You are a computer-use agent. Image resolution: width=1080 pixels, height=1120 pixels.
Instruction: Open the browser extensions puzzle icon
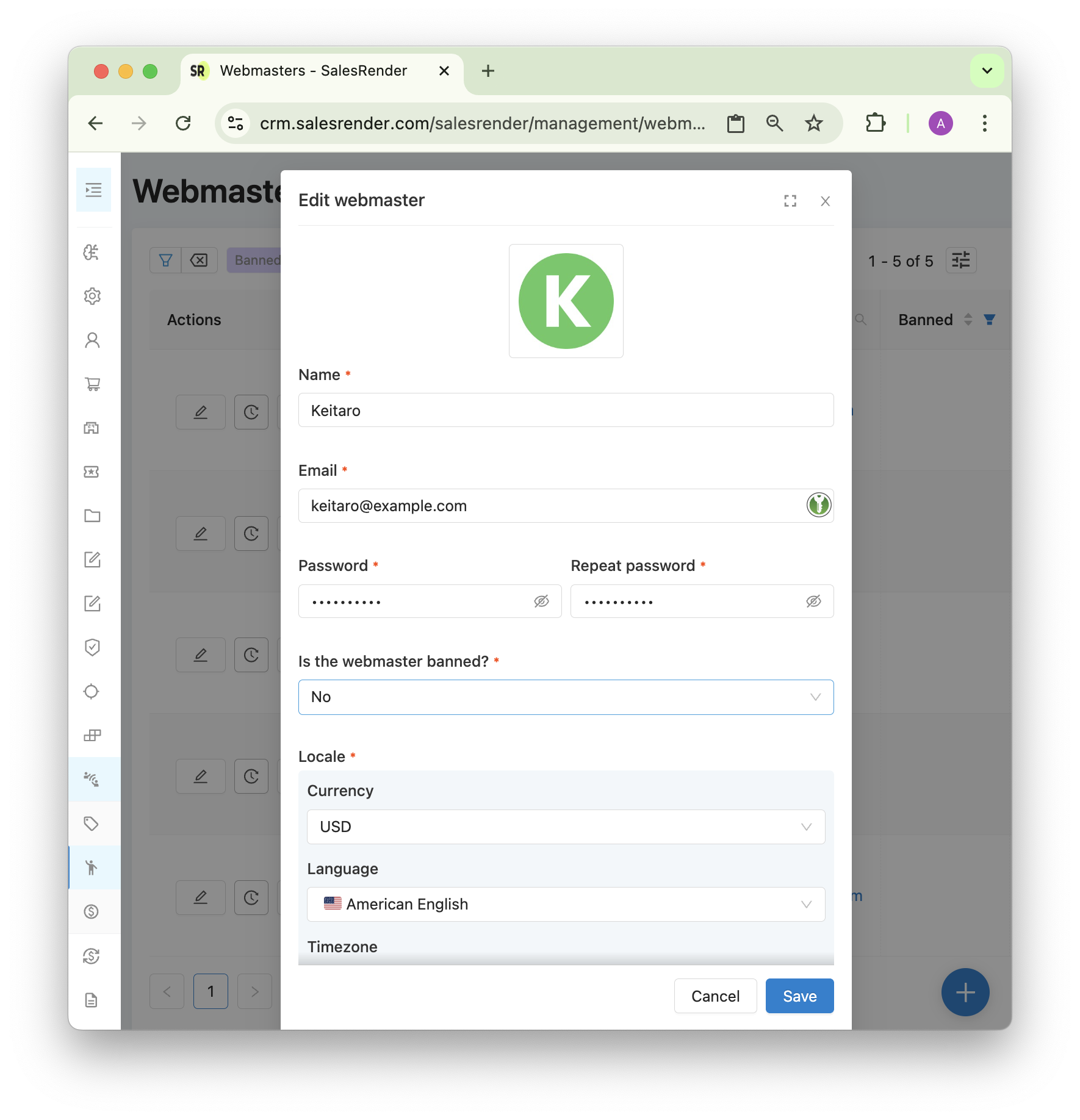pyautogui.click(x=876, y=124)
